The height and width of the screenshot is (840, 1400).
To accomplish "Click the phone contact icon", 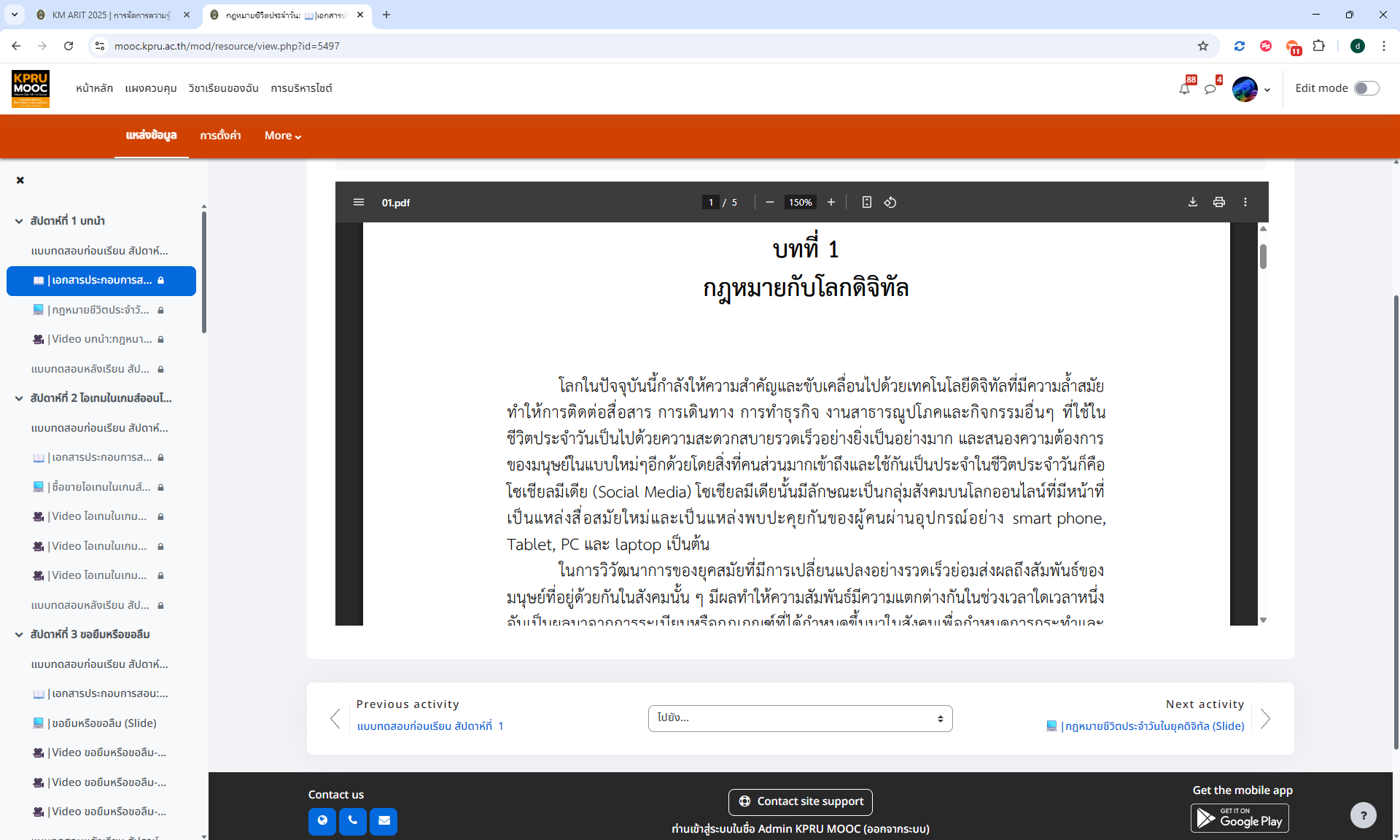I will click(354, 821).
